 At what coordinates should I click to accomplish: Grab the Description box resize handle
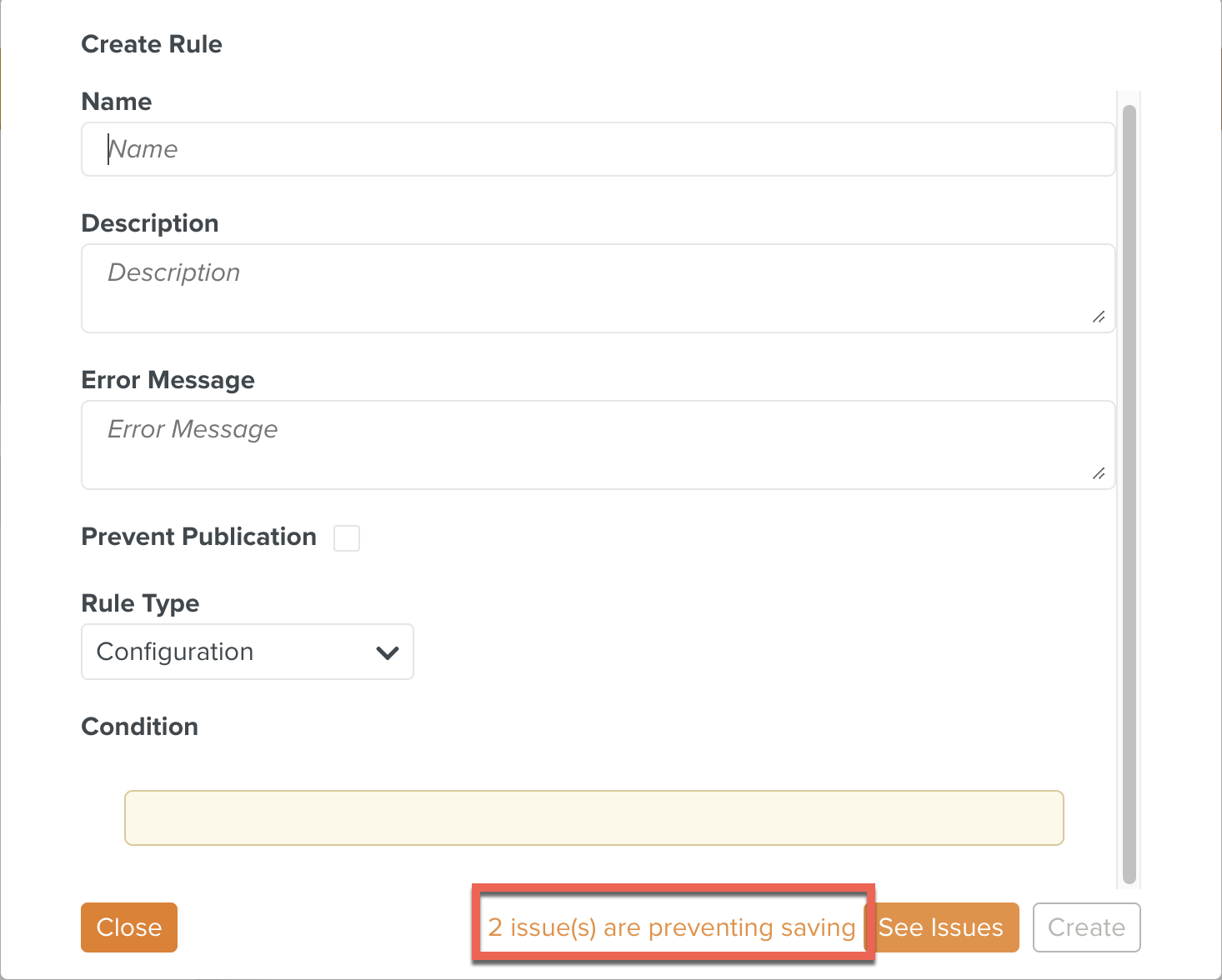pos(1099,317)
